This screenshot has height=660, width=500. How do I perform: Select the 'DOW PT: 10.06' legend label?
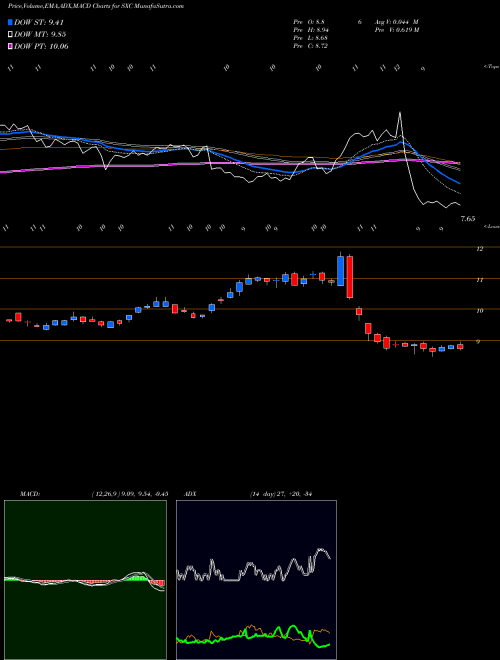41,46
